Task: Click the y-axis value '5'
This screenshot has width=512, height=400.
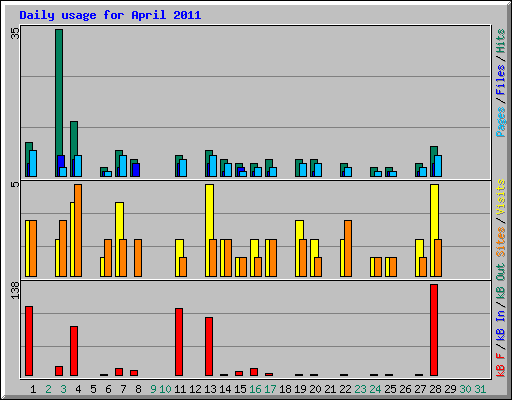Action: click(15, 184)
